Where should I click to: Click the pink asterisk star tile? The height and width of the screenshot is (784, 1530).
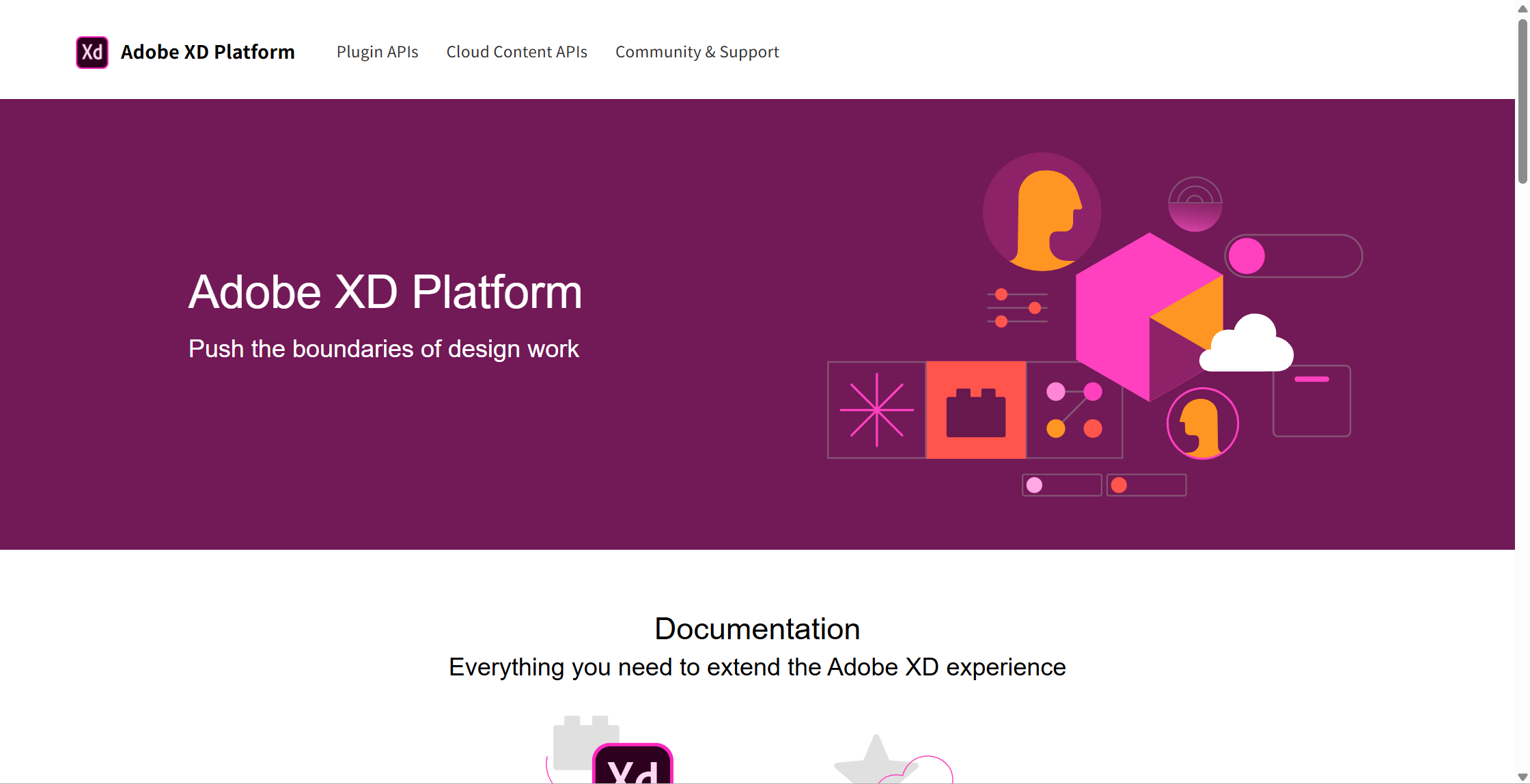[x=876, y=410]
